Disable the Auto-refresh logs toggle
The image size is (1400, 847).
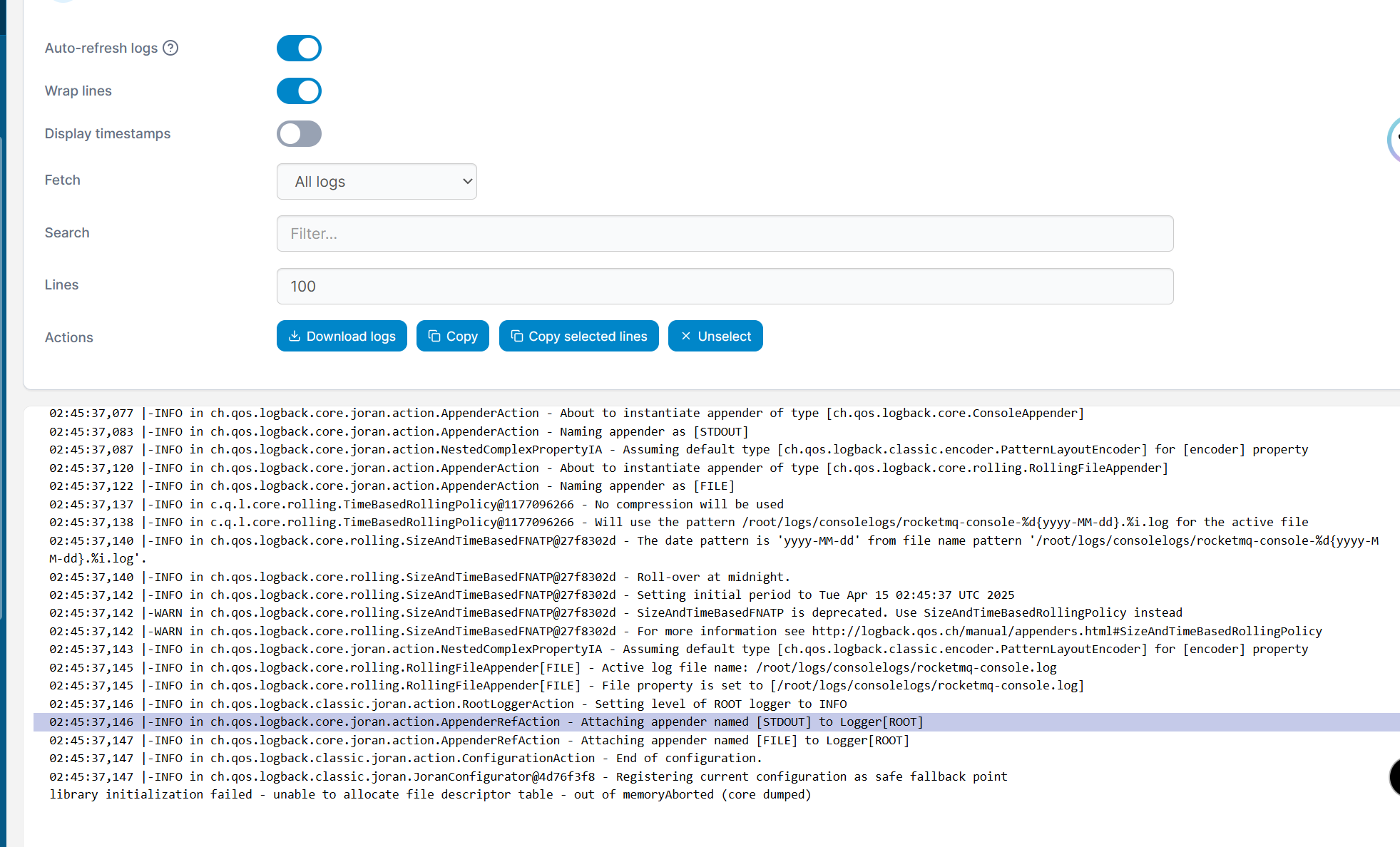click(299, 48)
